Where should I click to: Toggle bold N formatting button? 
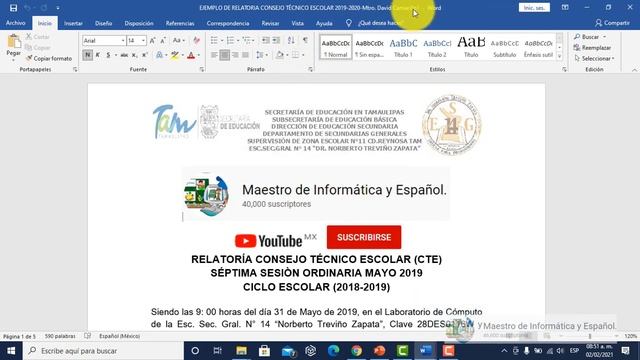click(x=87, y=55)
